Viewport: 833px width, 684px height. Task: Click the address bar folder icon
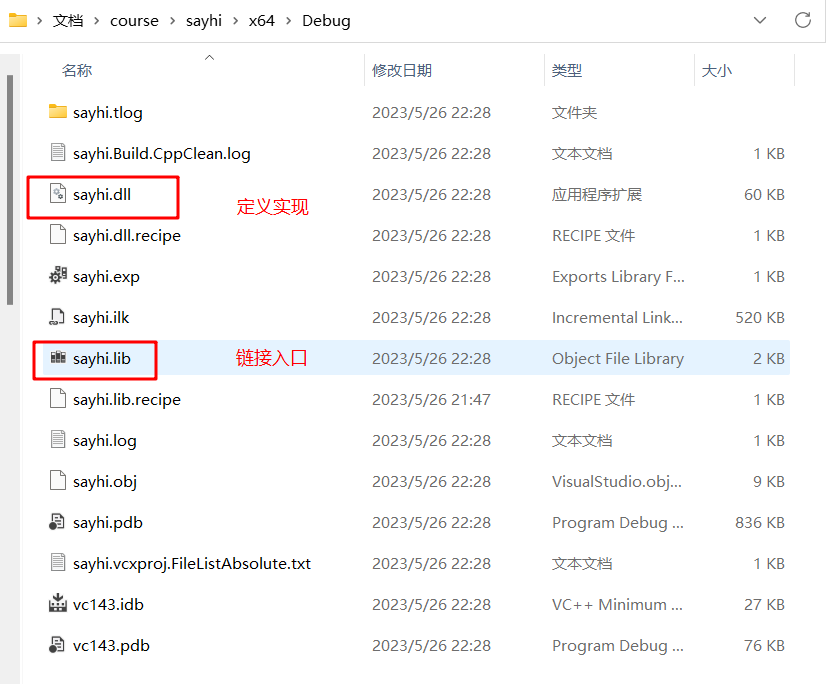(x=18, y=20)
